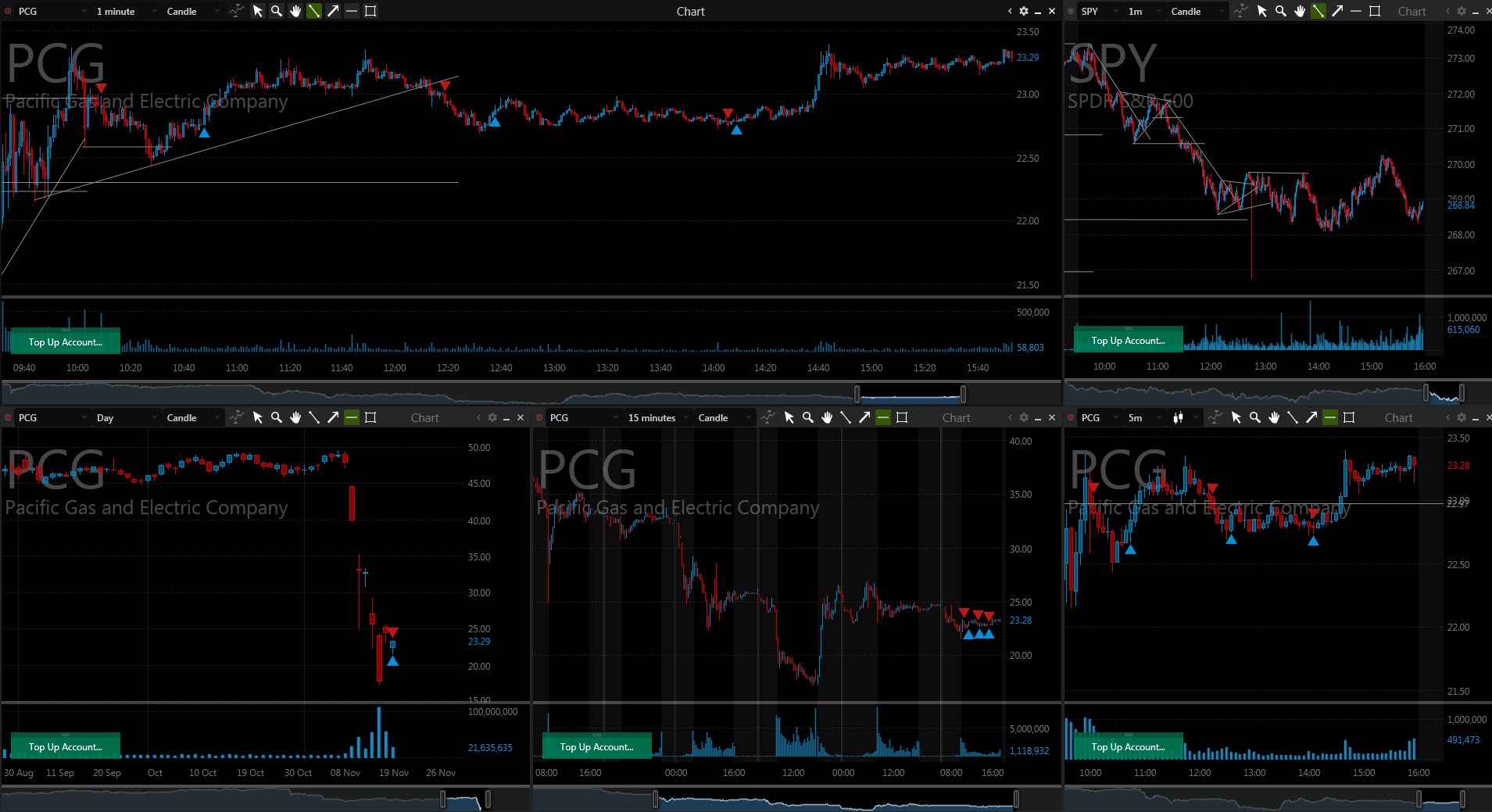Pick rectangle tool in PCG Day chart
This screenshot has width=1492, height=812.
click(x=370, y=417)
